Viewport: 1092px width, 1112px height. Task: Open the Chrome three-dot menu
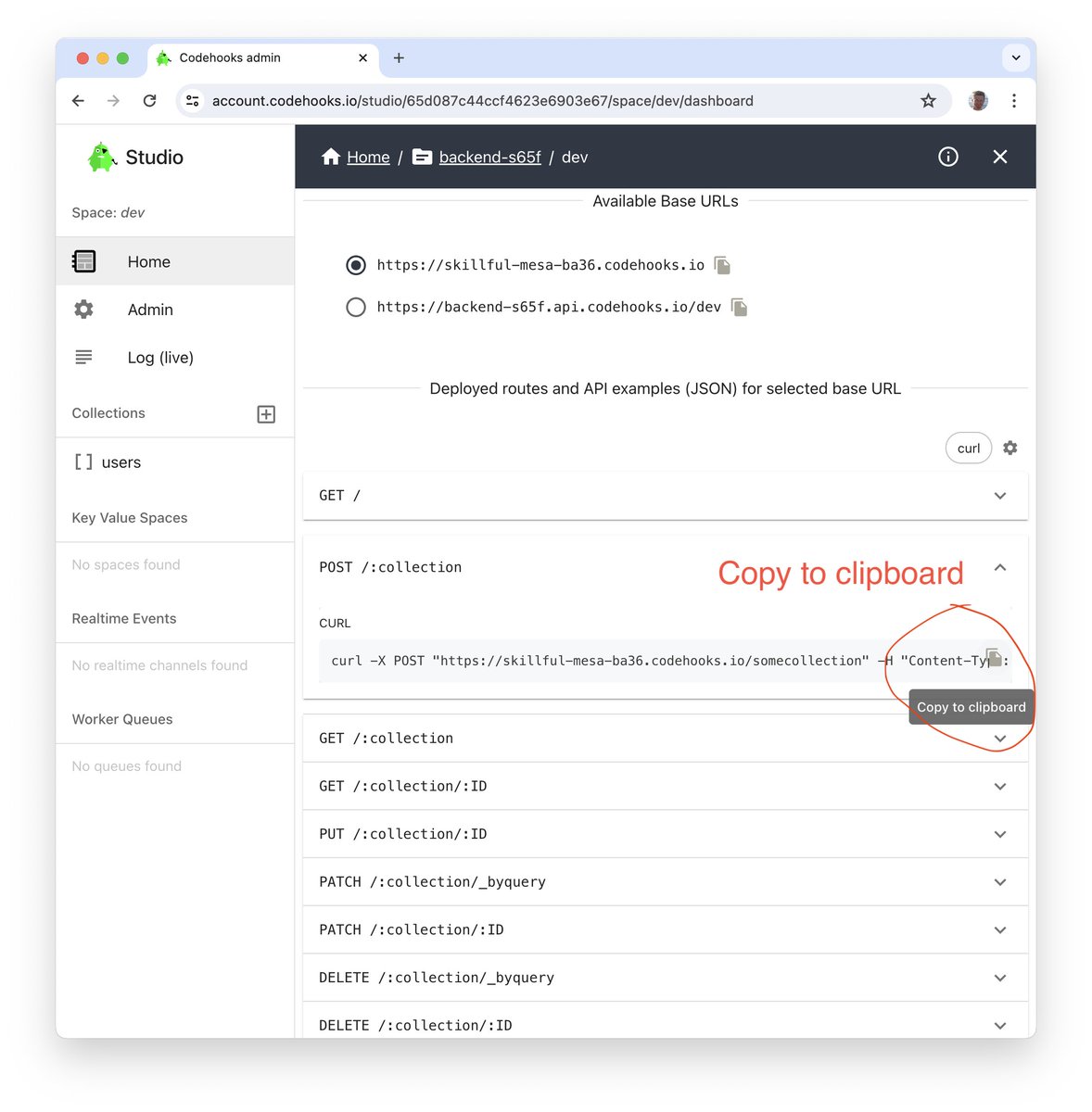click(1014, 101)
